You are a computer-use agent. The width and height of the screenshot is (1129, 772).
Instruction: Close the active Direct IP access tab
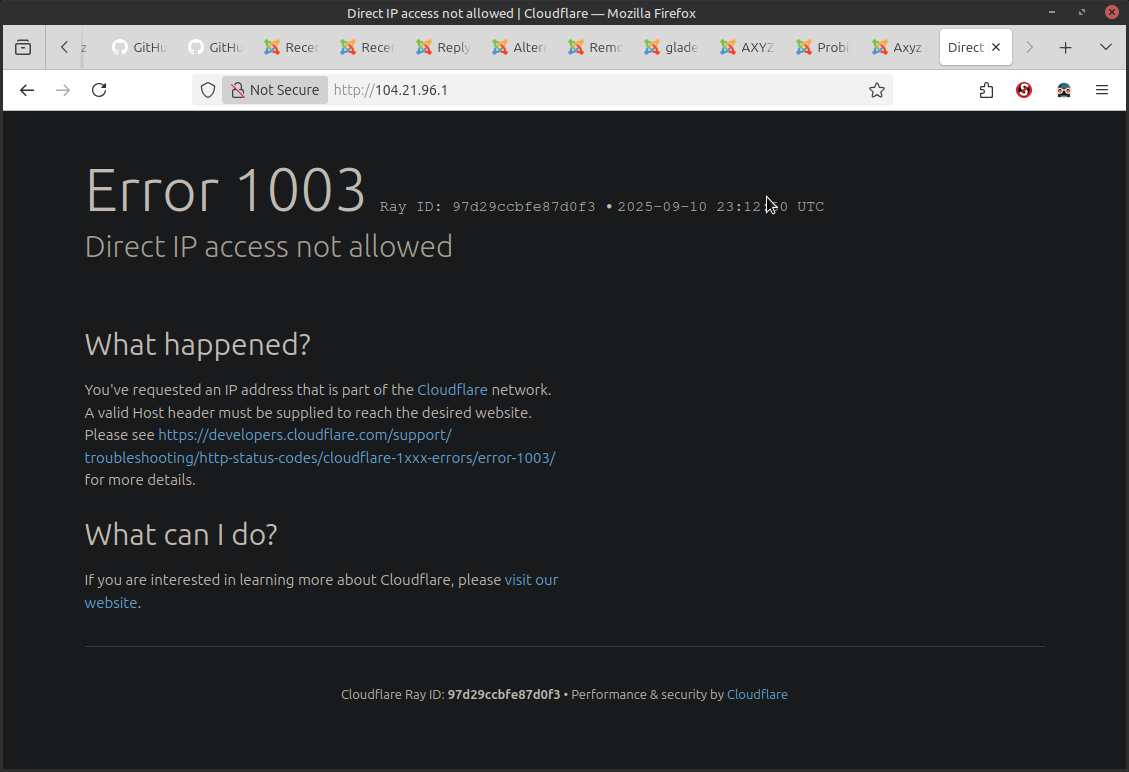[x=996, y=47]
